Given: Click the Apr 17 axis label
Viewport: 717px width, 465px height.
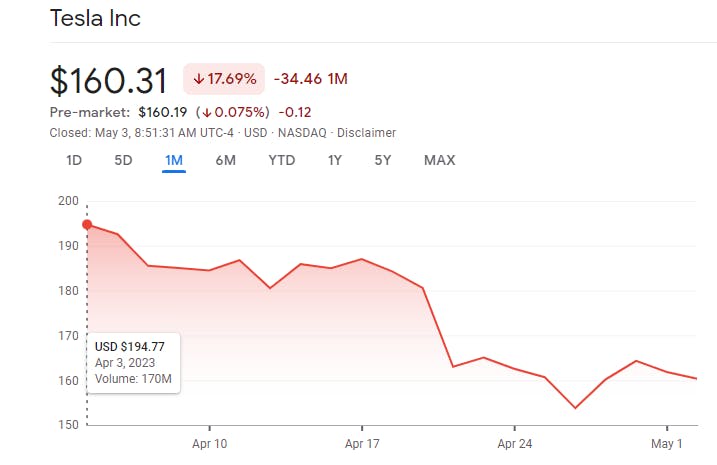Looking at the screenshot, I should pos(361,442).
